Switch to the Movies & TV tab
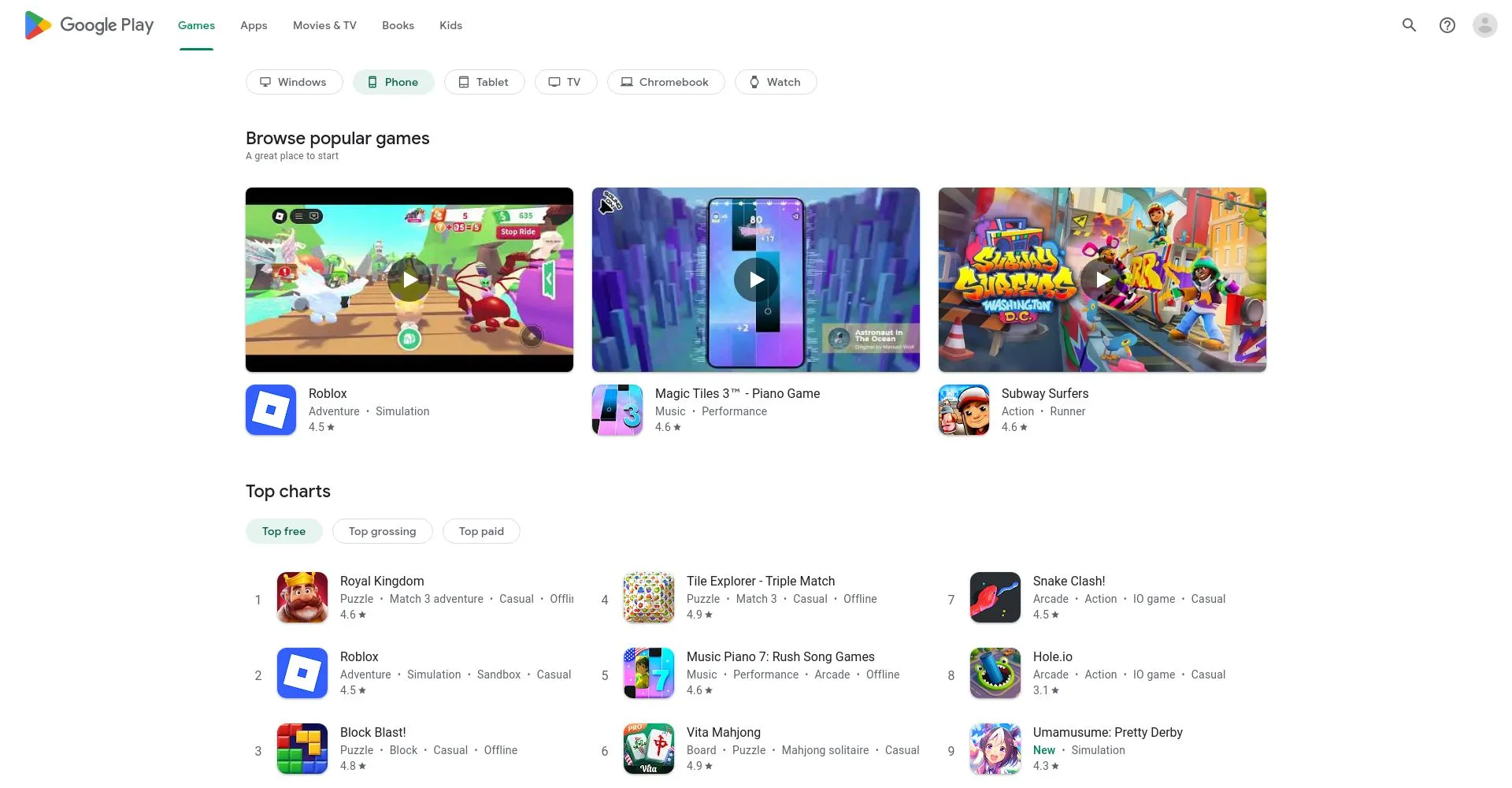1512x788 pixels. 324,25
